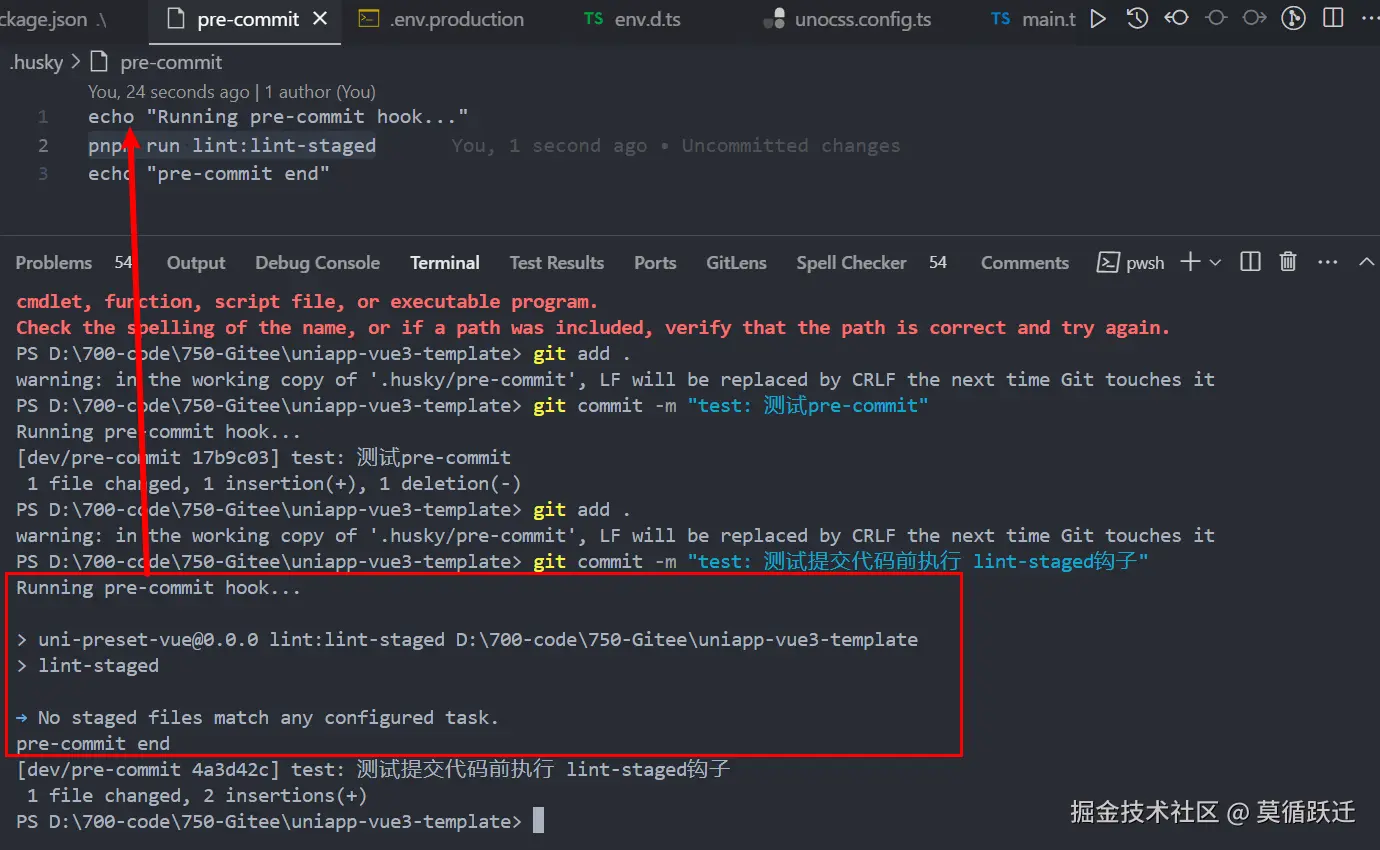Click the '> lint-staged' terminal output line
The height and width of the screenshot is (850, 1380).
(x=88, y=666)
